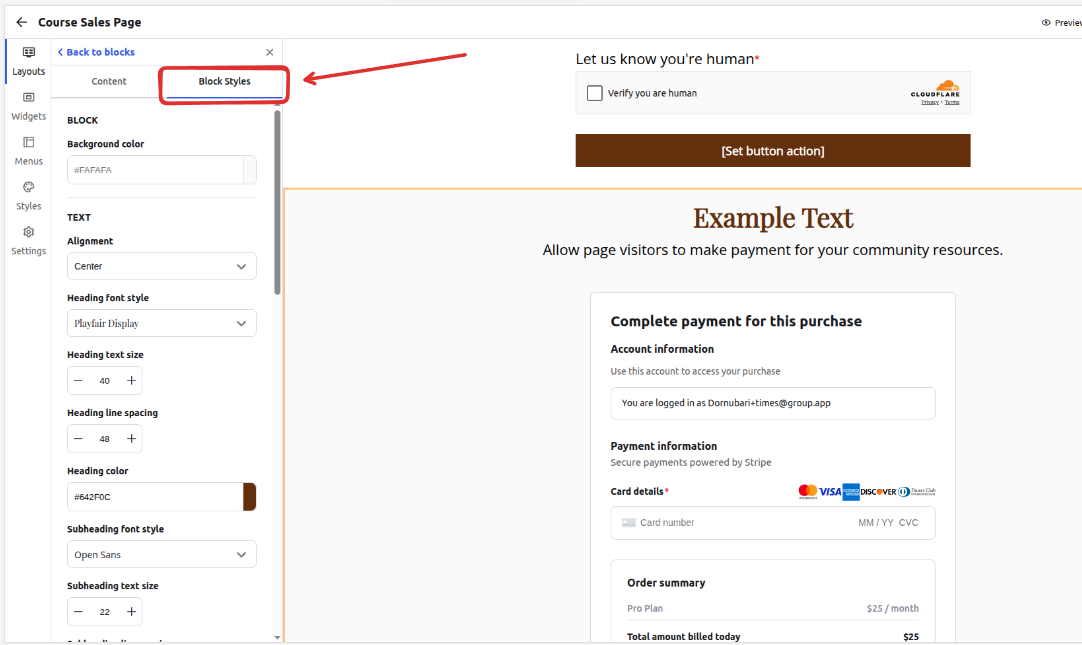Decrease heading line spacing with minus

(x=79, y=439)
